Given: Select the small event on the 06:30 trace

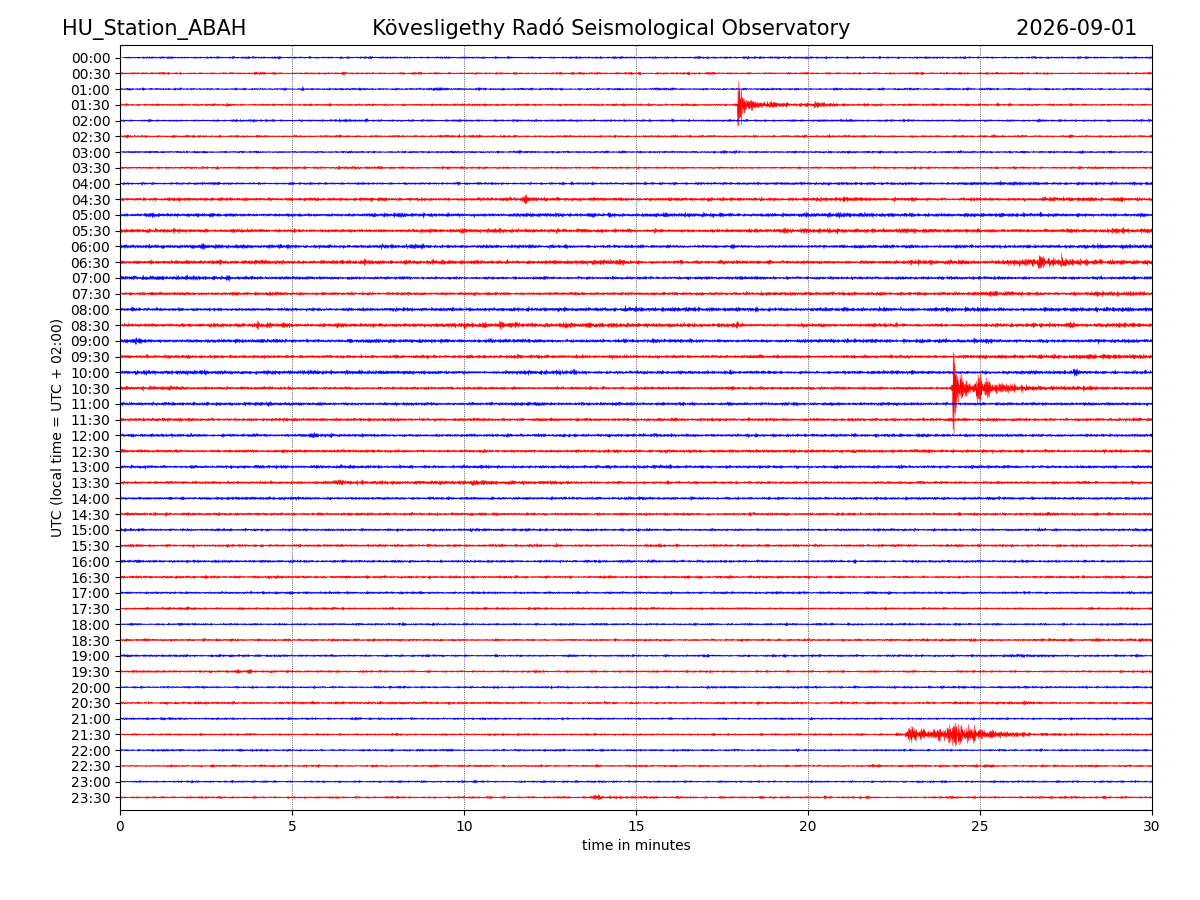Looking at the screenshot, I should pos(1055,262).
